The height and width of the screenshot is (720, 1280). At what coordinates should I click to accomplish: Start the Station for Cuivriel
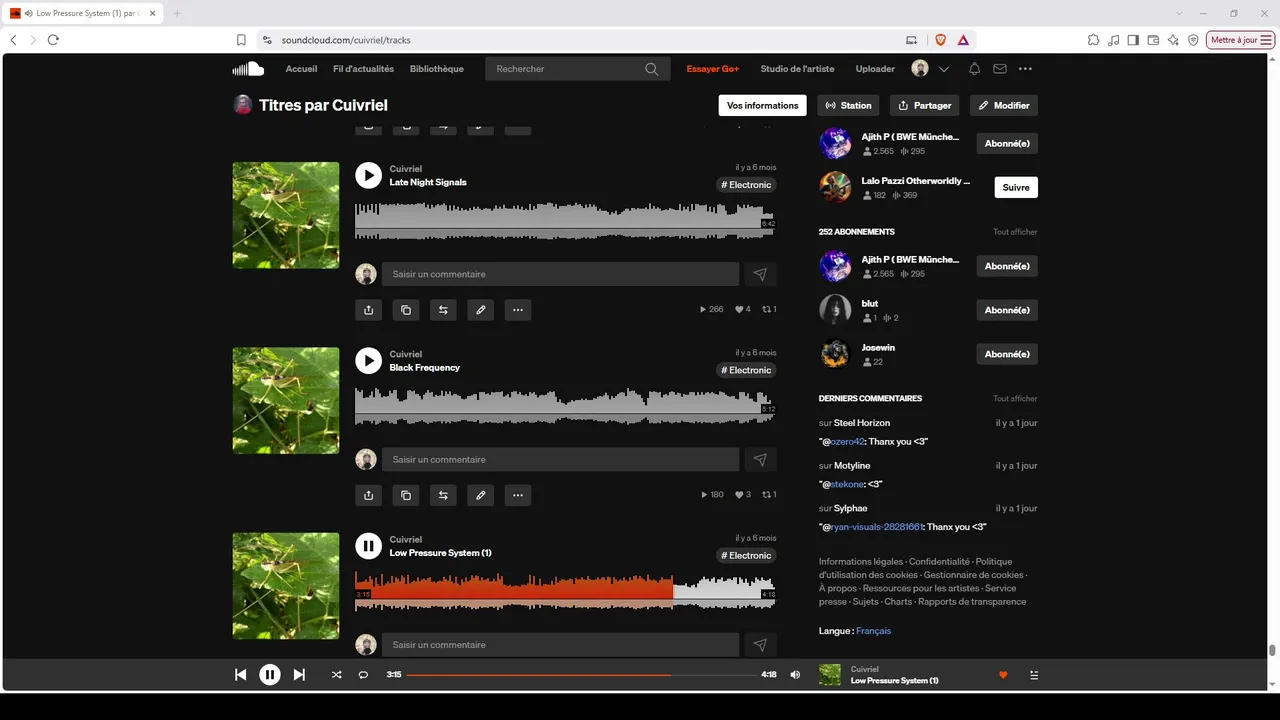pyautogui.click(x=848, y=105)
